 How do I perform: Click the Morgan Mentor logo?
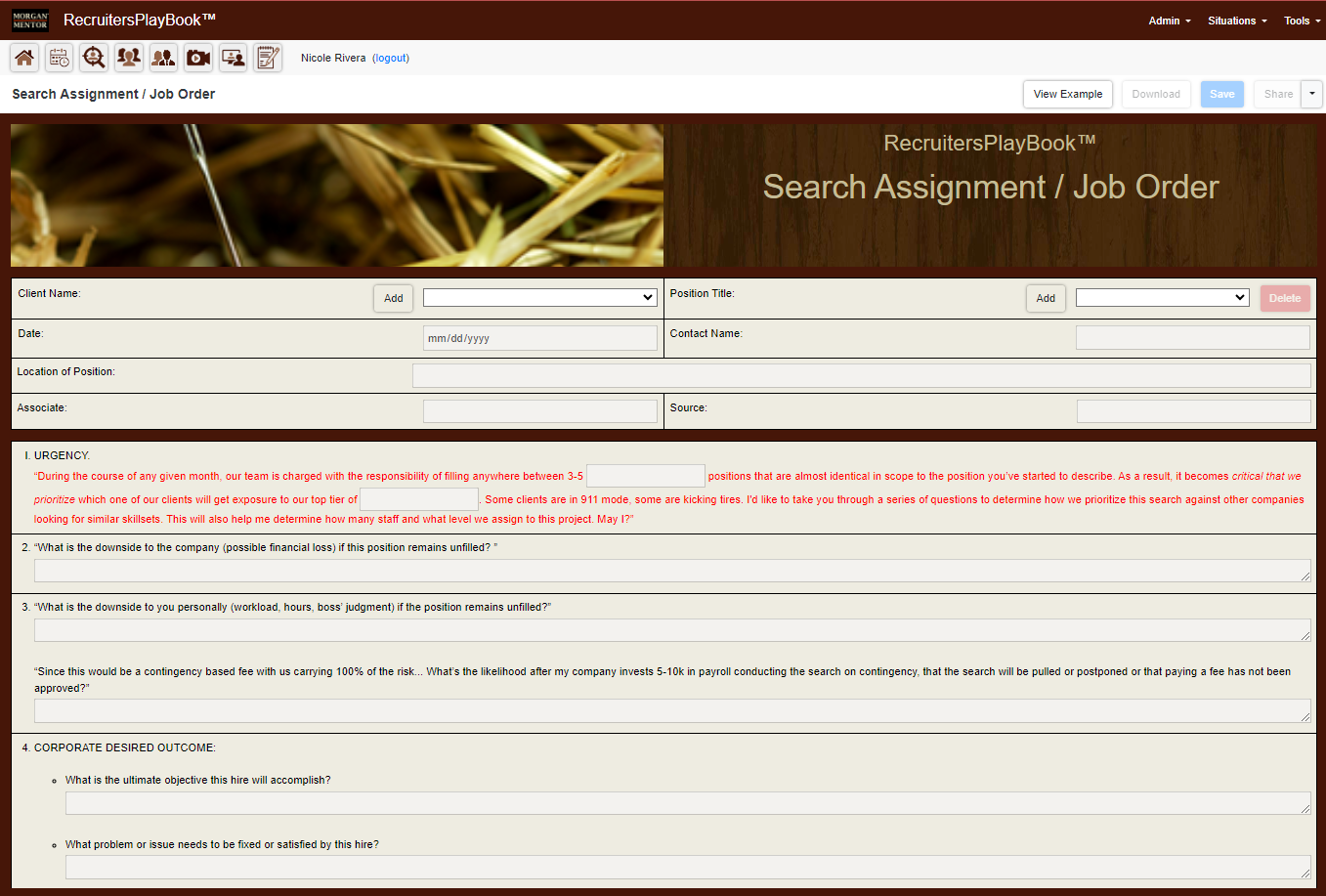pos(30,21)
